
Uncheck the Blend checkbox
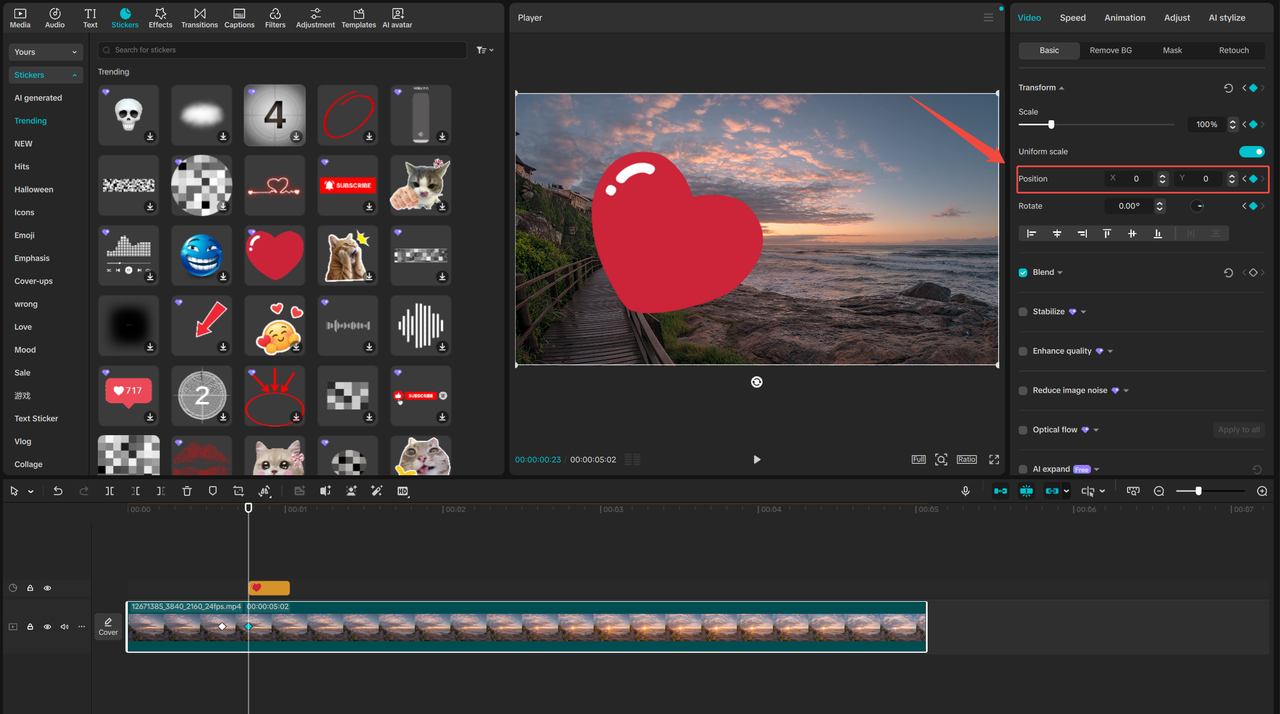tap(1022, 271)
